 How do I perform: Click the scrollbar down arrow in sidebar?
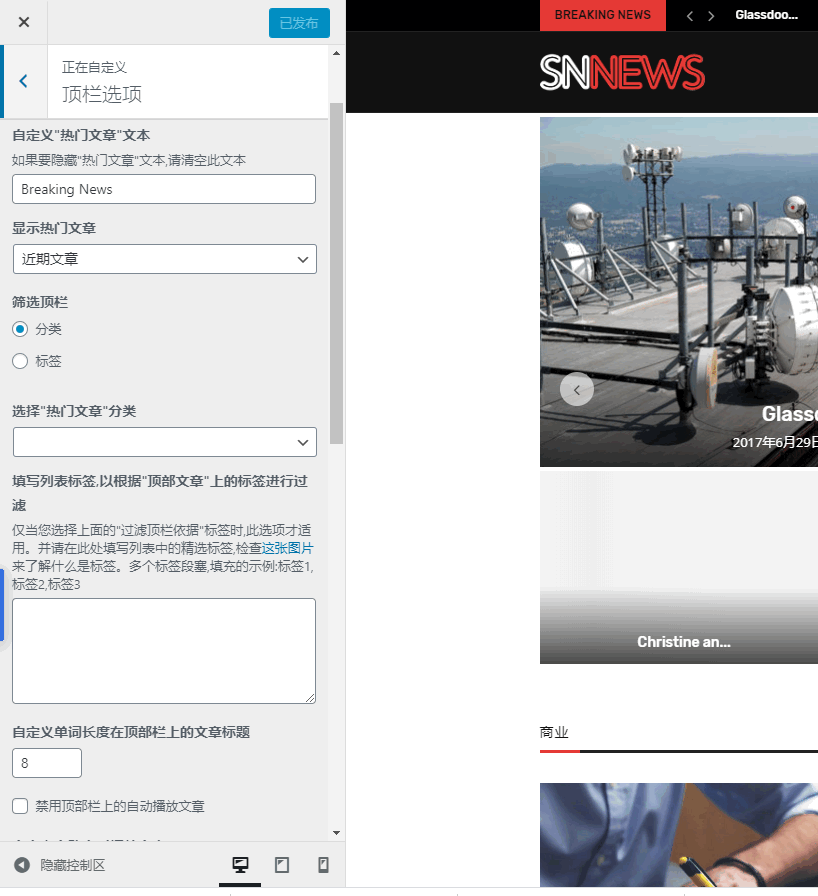click(336, 833)
